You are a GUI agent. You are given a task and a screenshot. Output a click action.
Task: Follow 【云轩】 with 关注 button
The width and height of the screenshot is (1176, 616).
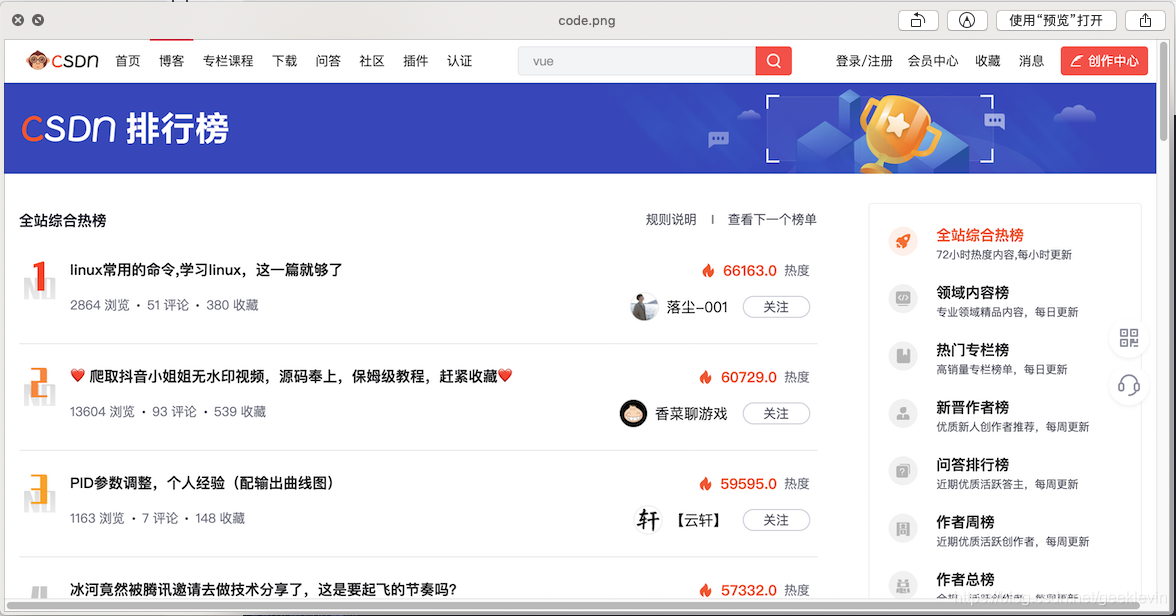776,520
